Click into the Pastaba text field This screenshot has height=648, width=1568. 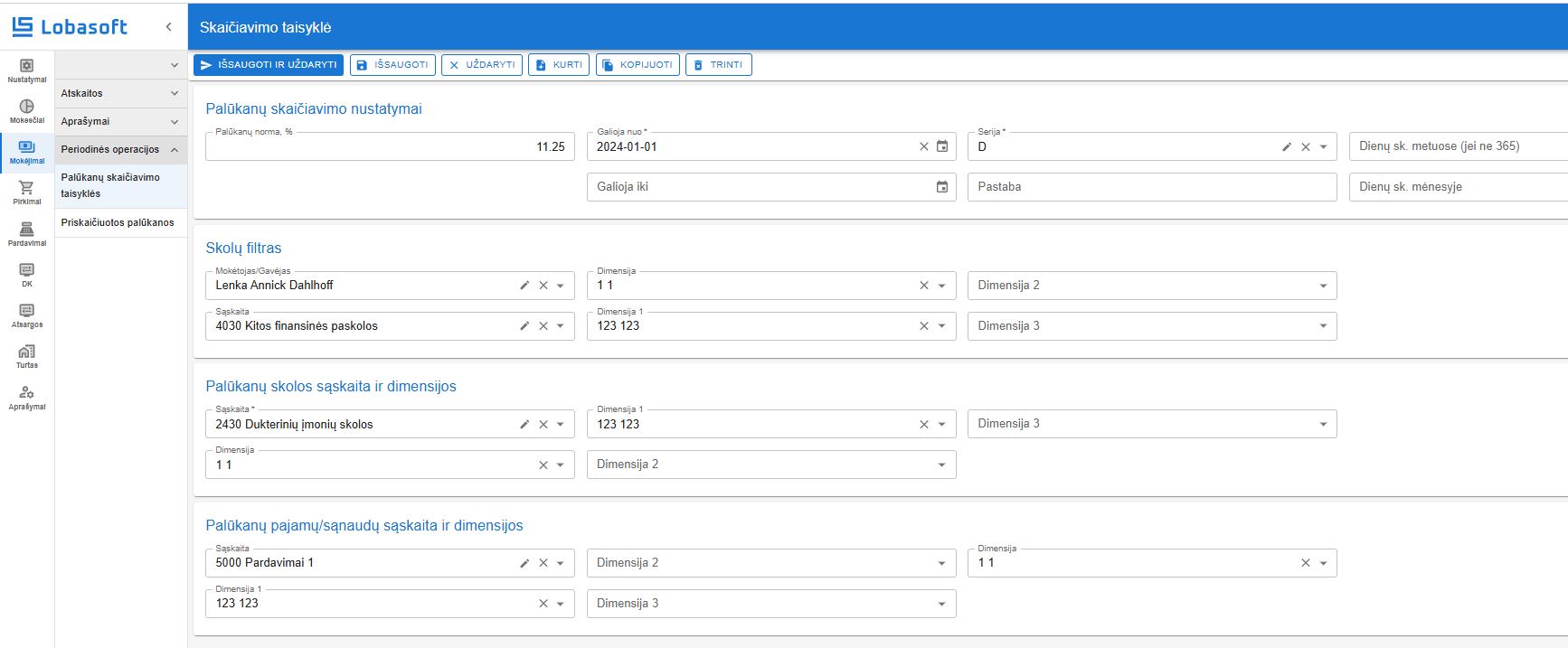[x=1150, y=187]
